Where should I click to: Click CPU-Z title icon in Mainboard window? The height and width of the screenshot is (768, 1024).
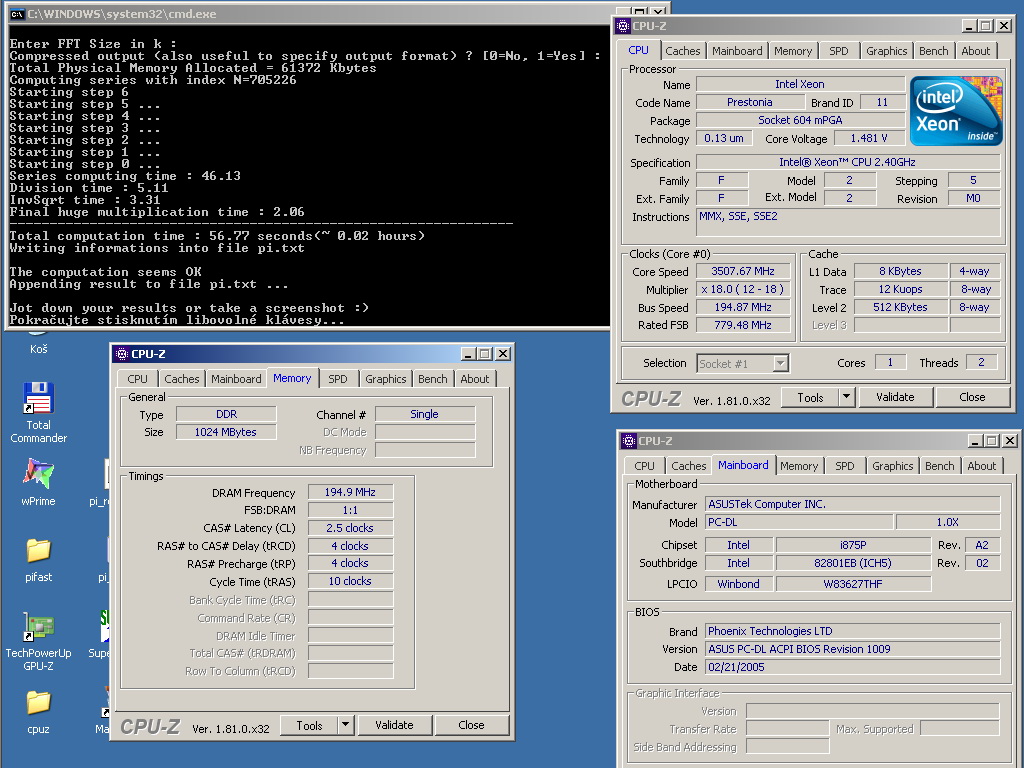pos(628,441)
